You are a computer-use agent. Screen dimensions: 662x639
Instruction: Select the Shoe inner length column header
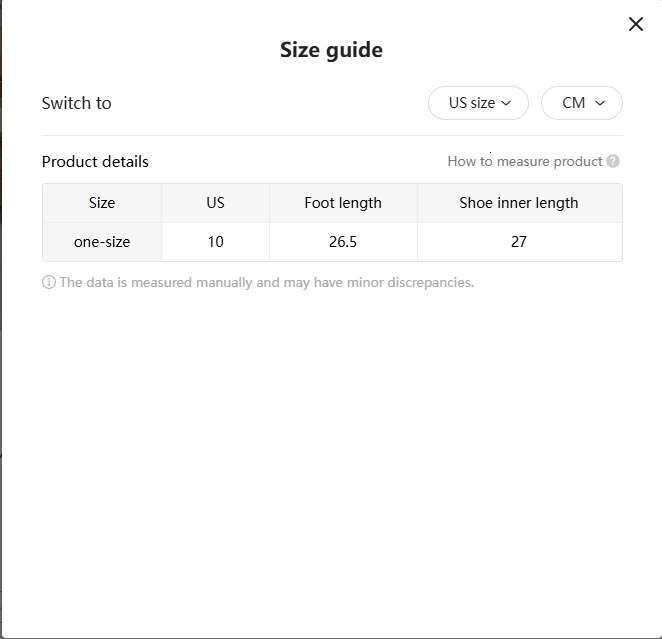coord(518,203)
